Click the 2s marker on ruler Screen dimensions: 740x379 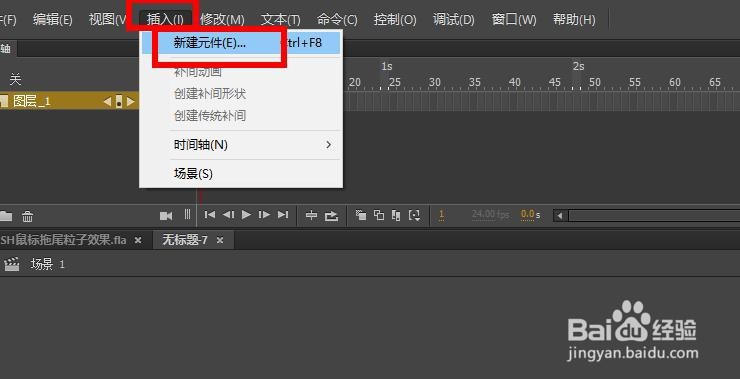579,66
